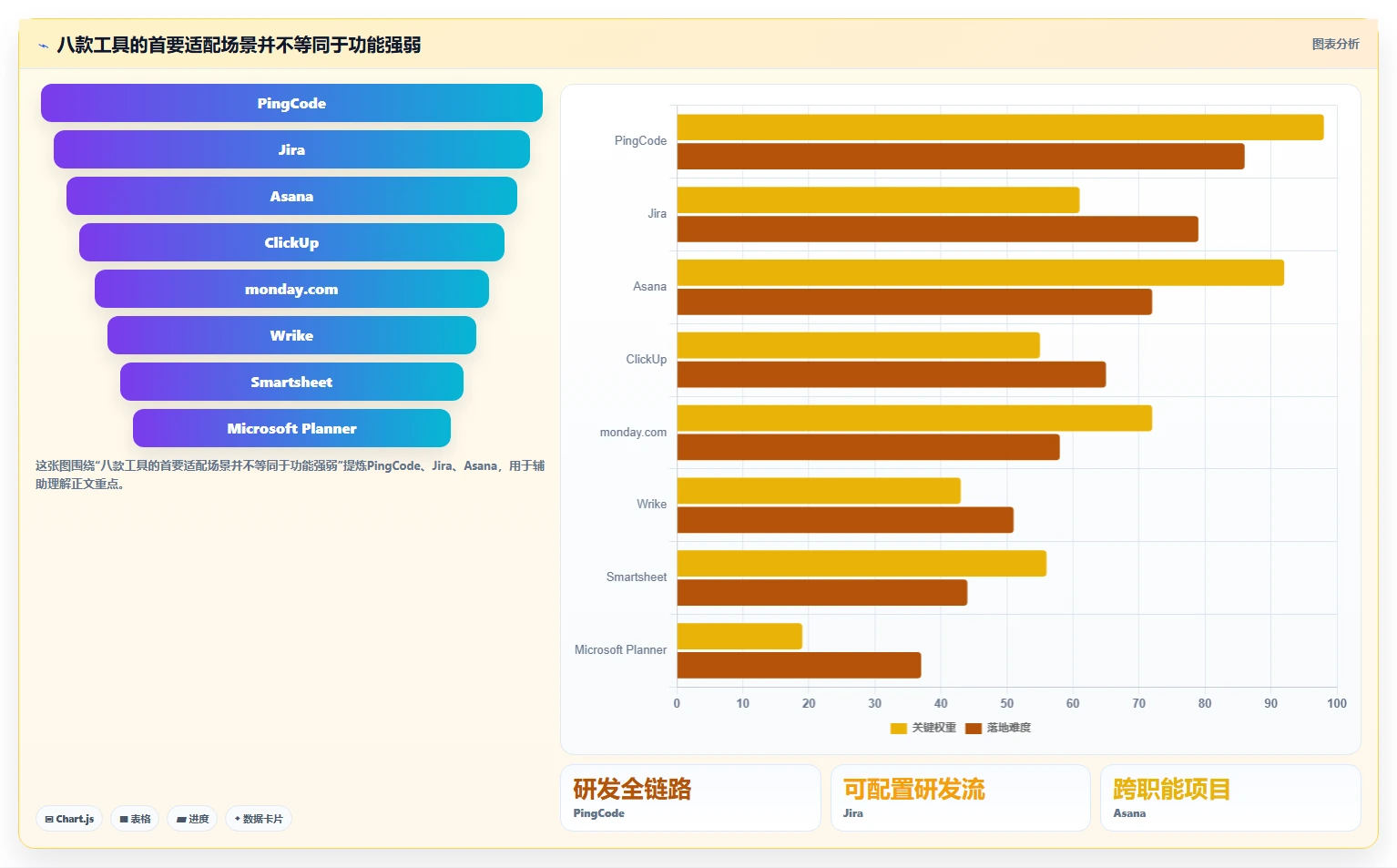The width and height of the screenshot is (1397, 868).
Task: Select the Smartsheet funnel bar
Action: coord(291,382)
